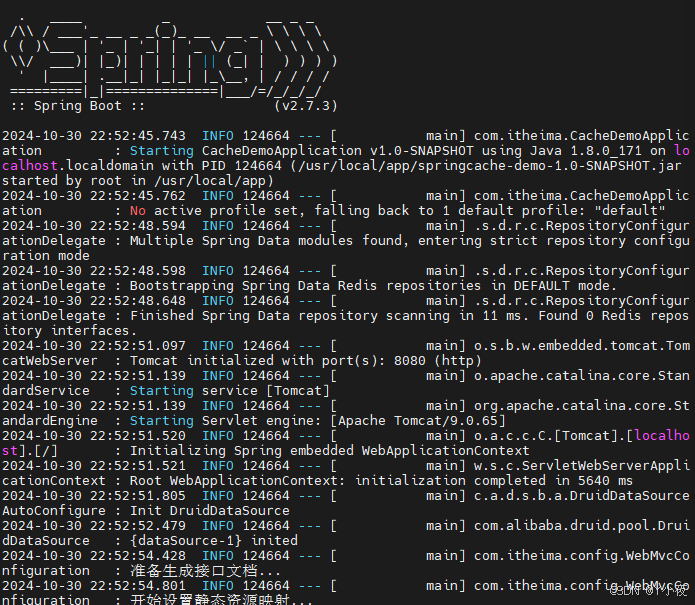Click "Bootstrapping Spring Data Redis repositories" message

(305, 285)
